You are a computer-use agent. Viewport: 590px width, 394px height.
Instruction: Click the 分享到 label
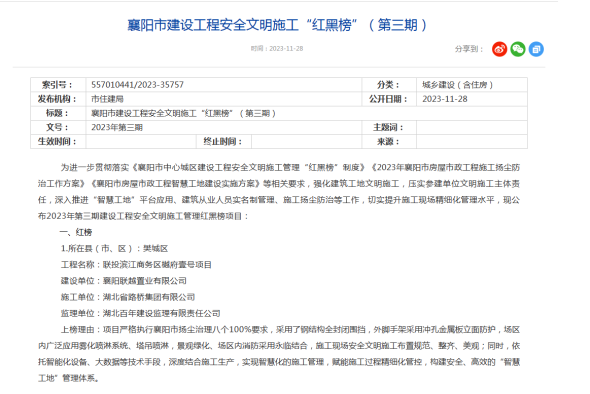(469, 49)
